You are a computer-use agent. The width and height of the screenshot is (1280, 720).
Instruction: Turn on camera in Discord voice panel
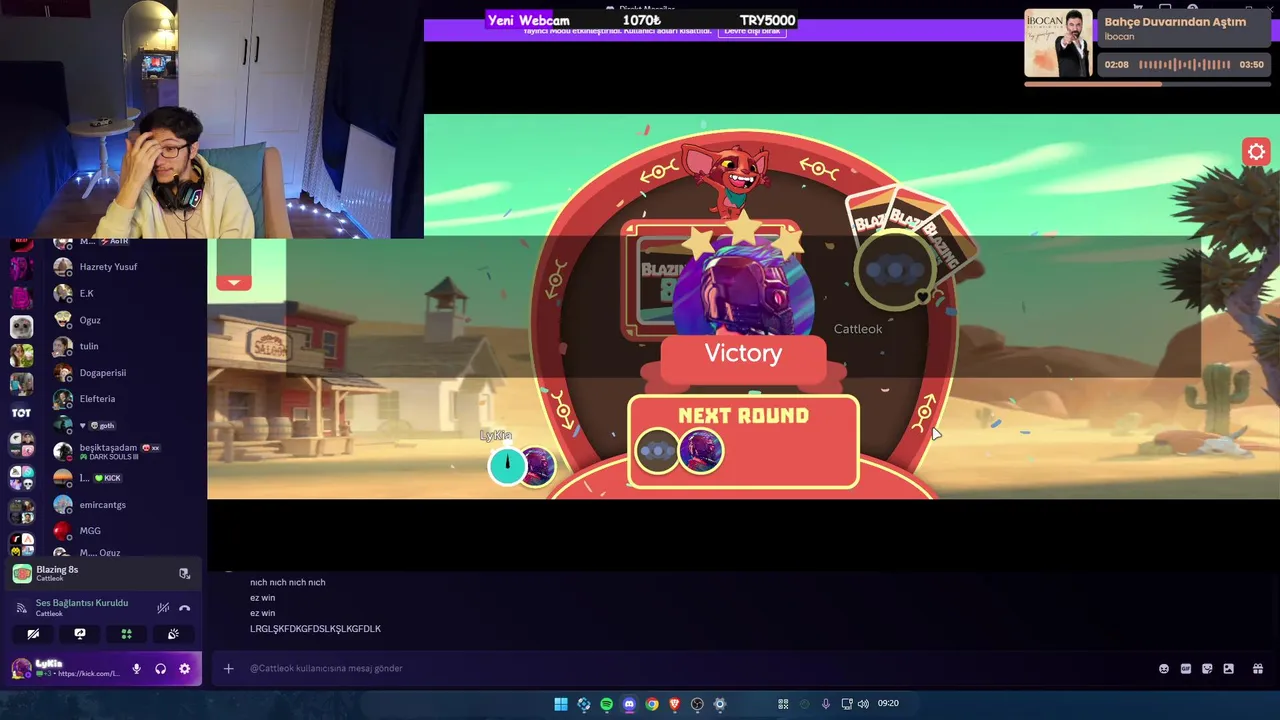[33, 633]
